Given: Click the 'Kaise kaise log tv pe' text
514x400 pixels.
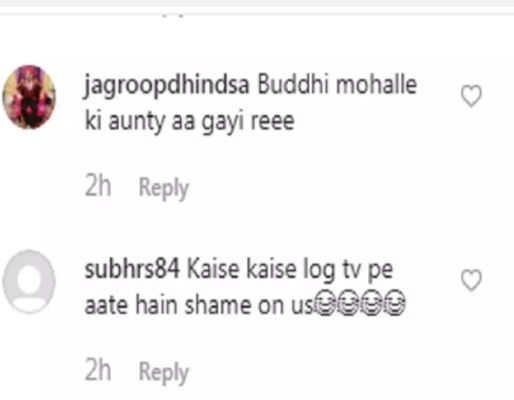Looking at the screenshot, I should (x=290, y=271).
